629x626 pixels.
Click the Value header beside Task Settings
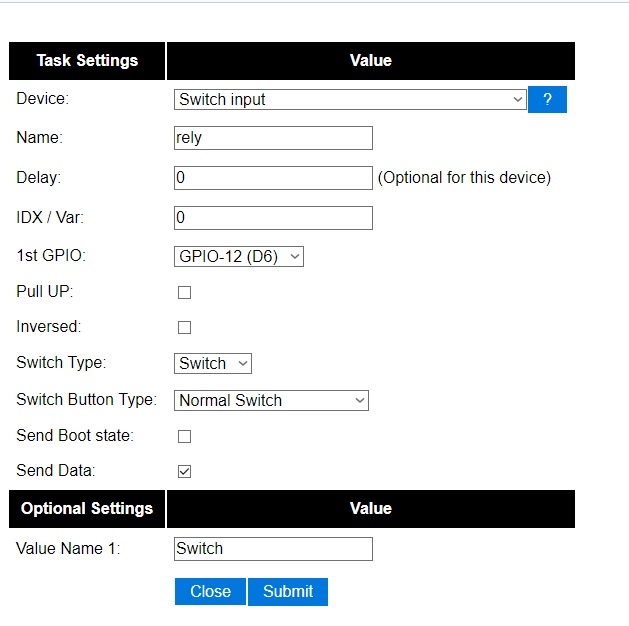pos(370,61)
